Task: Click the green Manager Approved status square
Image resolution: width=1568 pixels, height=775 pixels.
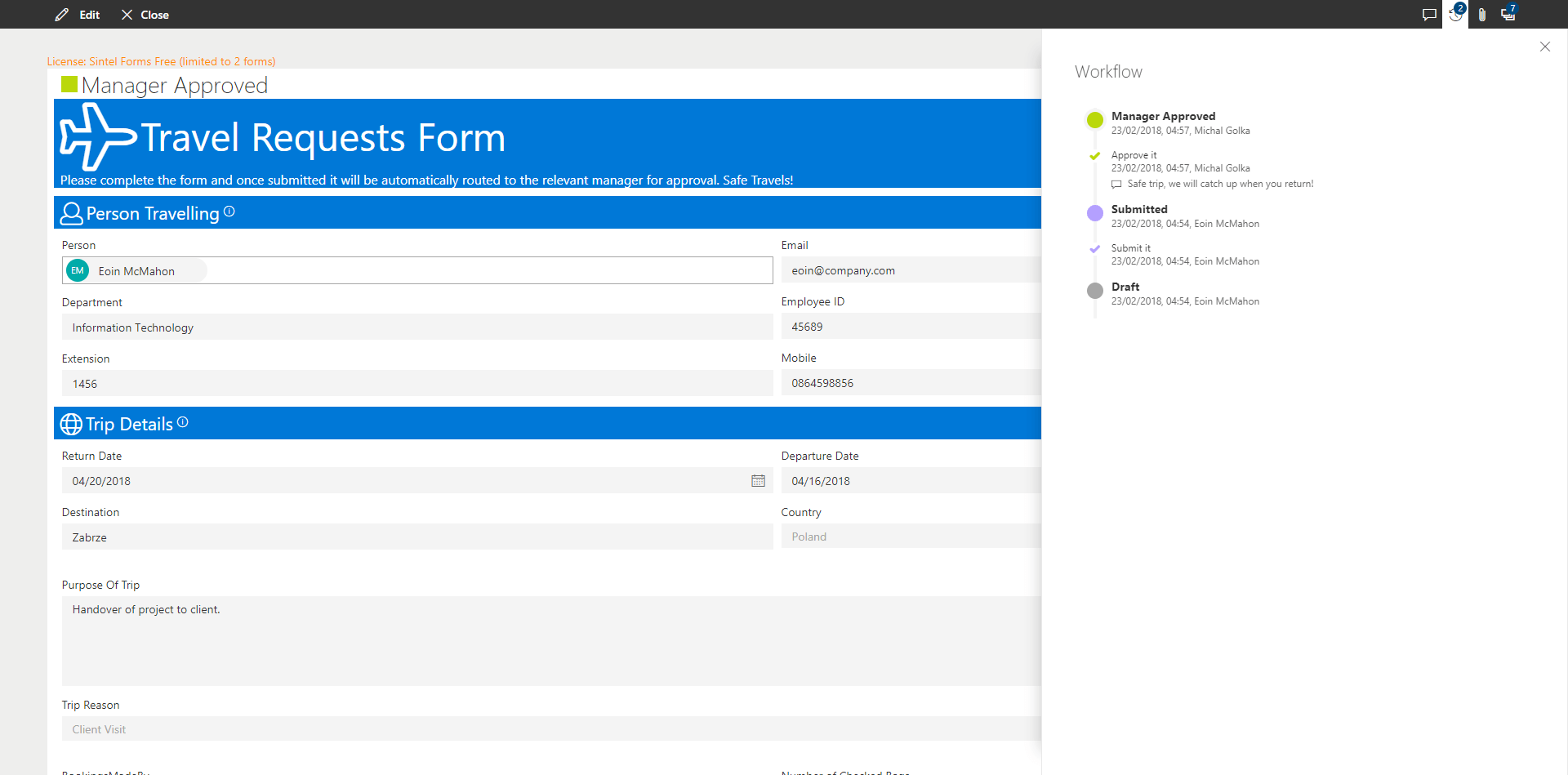Action: 69,84
